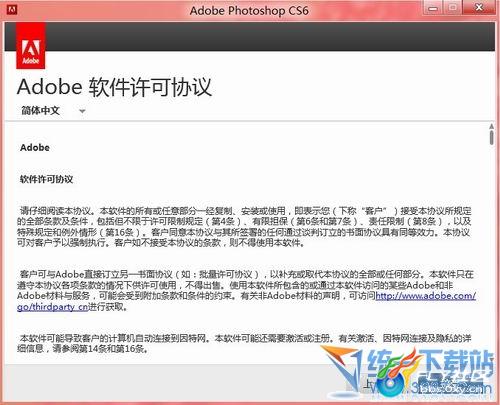This screenshot has height=405, width=500.
Task: Select the 简体中文 language selector
Action: pyautogui.click(x=53, y=111)
